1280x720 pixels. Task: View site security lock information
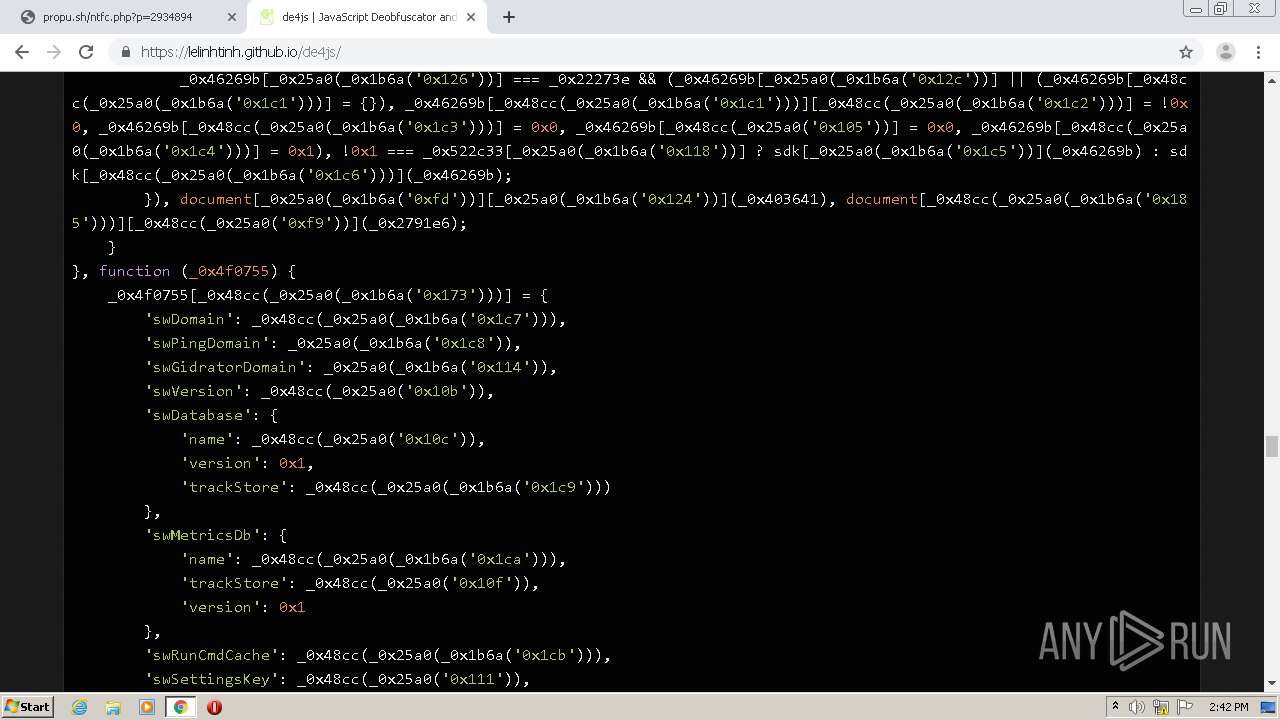pyautogui.click(x=125, y=52)
